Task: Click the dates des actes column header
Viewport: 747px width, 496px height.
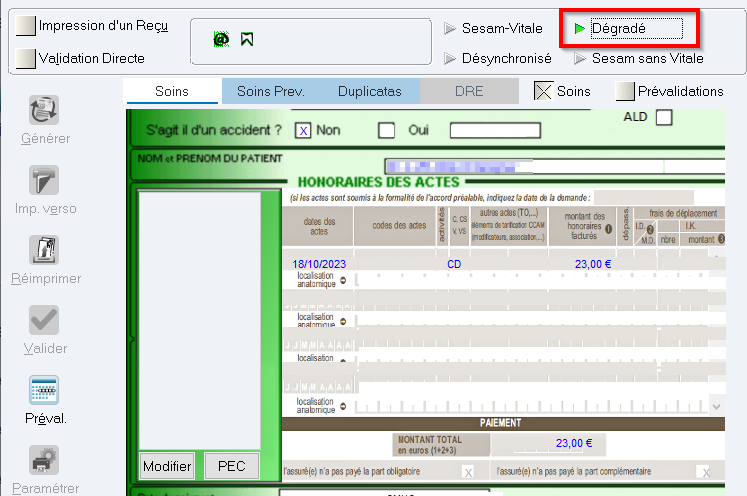Action: point(319,226)
